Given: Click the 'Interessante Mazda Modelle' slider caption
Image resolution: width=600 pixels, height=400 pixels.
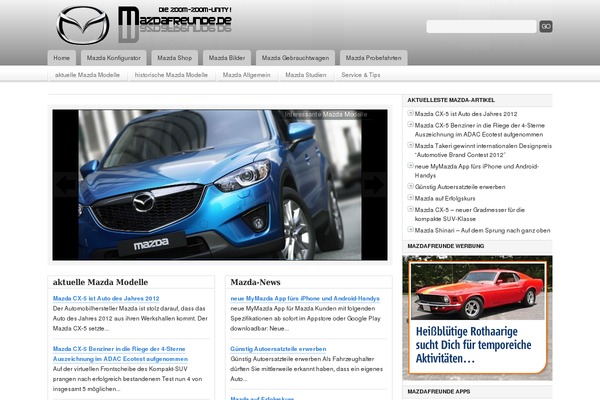Looking at the screenshot, I should click(326, 114).
